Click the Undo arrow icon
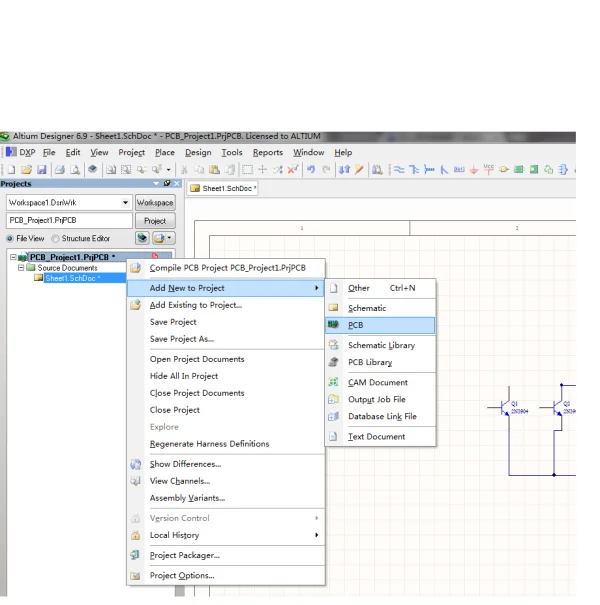This screenshot has height=605, width=600. tap(311, 169)
